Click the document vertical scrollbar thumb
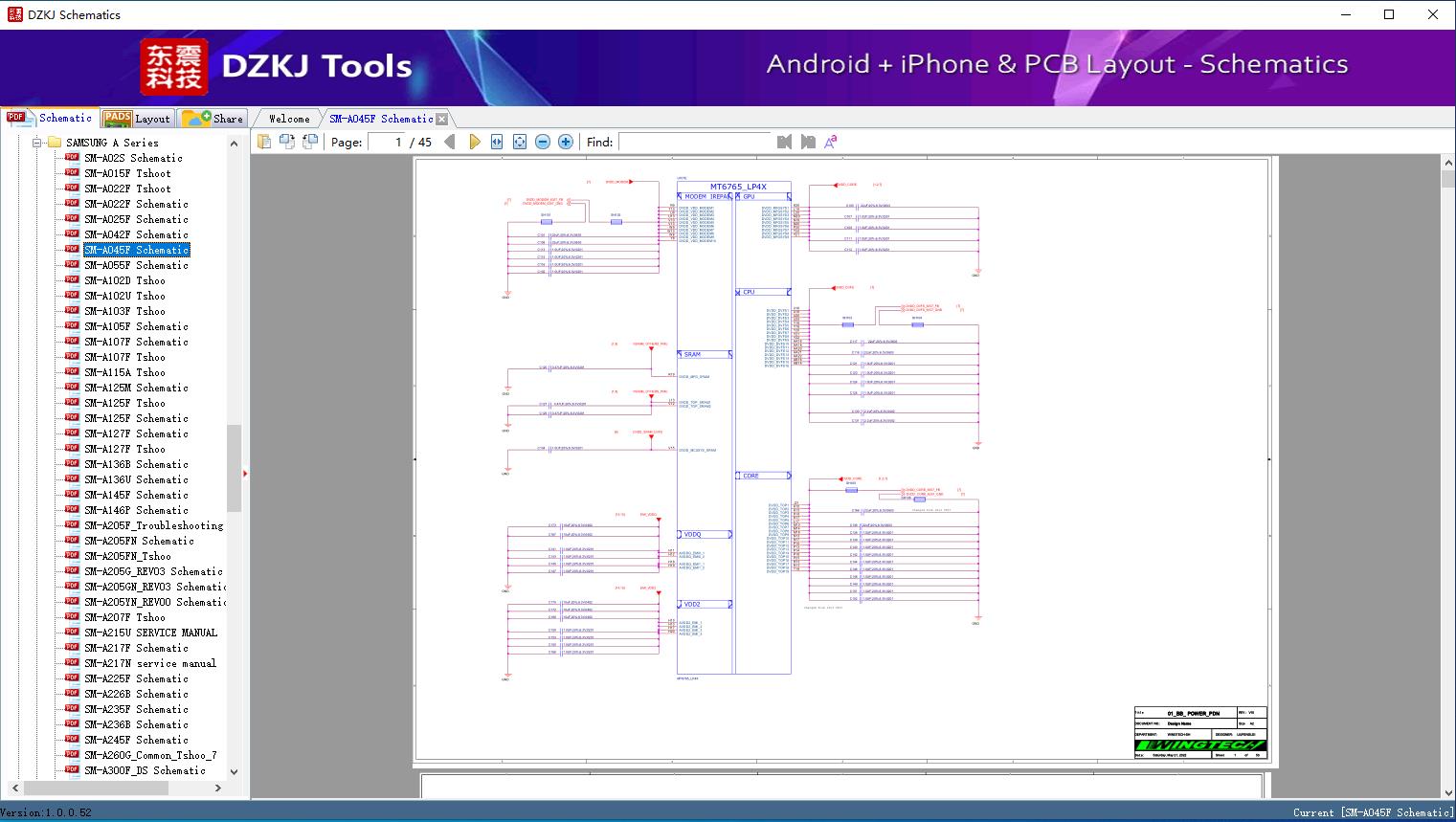This screenshot has height=822, width=1456. click(1447, 180)
